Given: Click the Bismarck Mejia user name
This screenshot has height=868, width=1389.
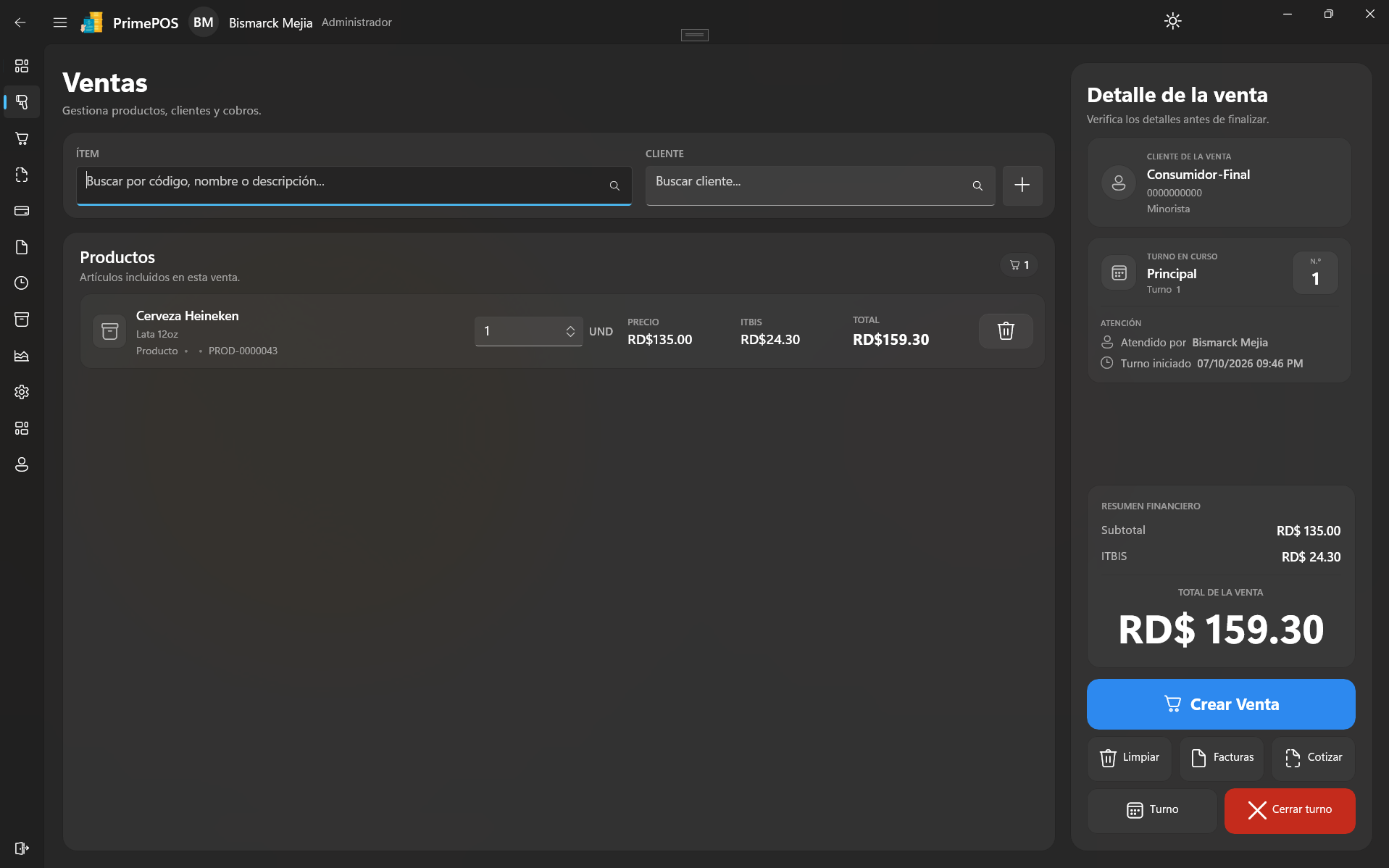Looking at the screenshot, I should click(x=271, y=23).
